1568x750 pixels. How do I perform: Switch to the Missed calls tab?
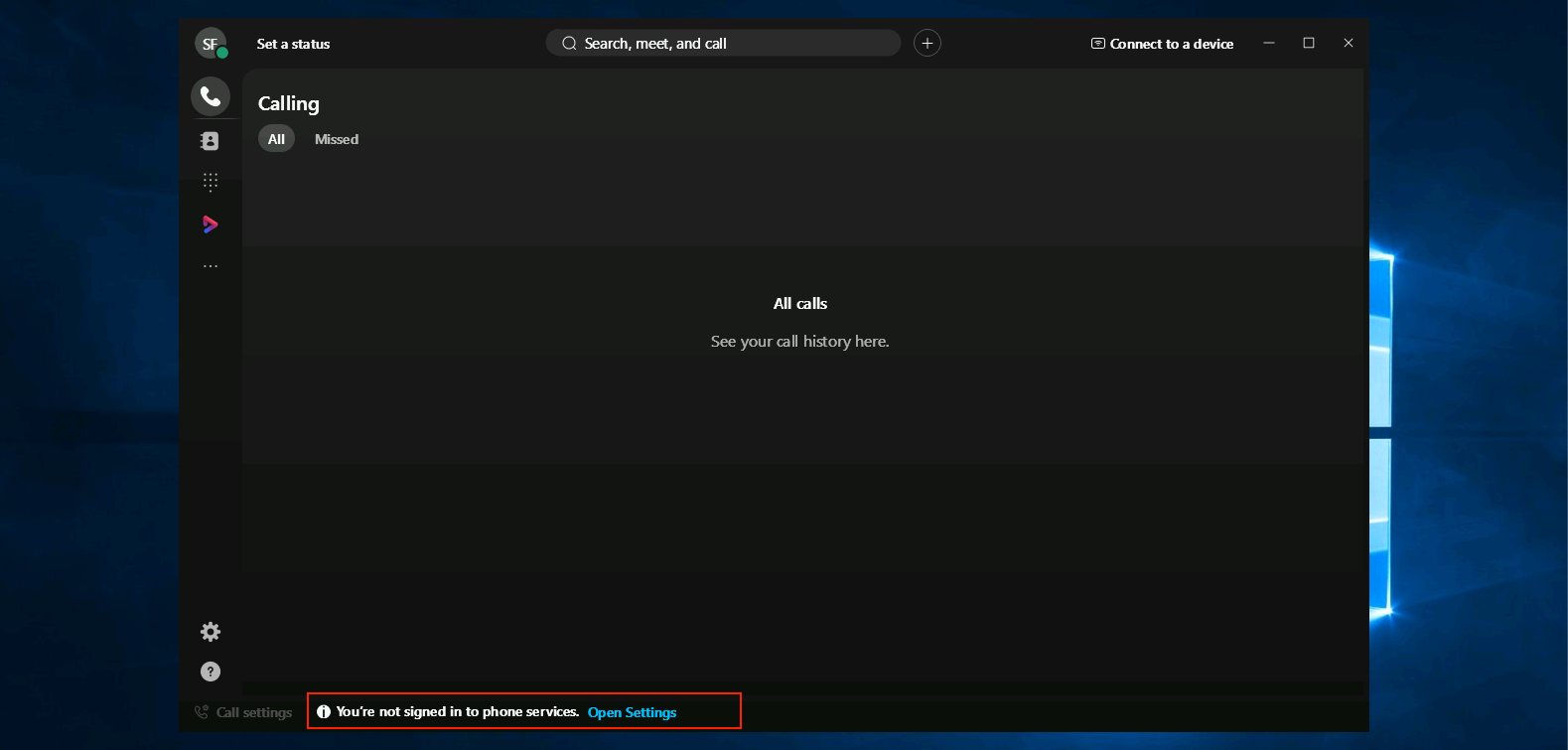[x=336, y=139]
